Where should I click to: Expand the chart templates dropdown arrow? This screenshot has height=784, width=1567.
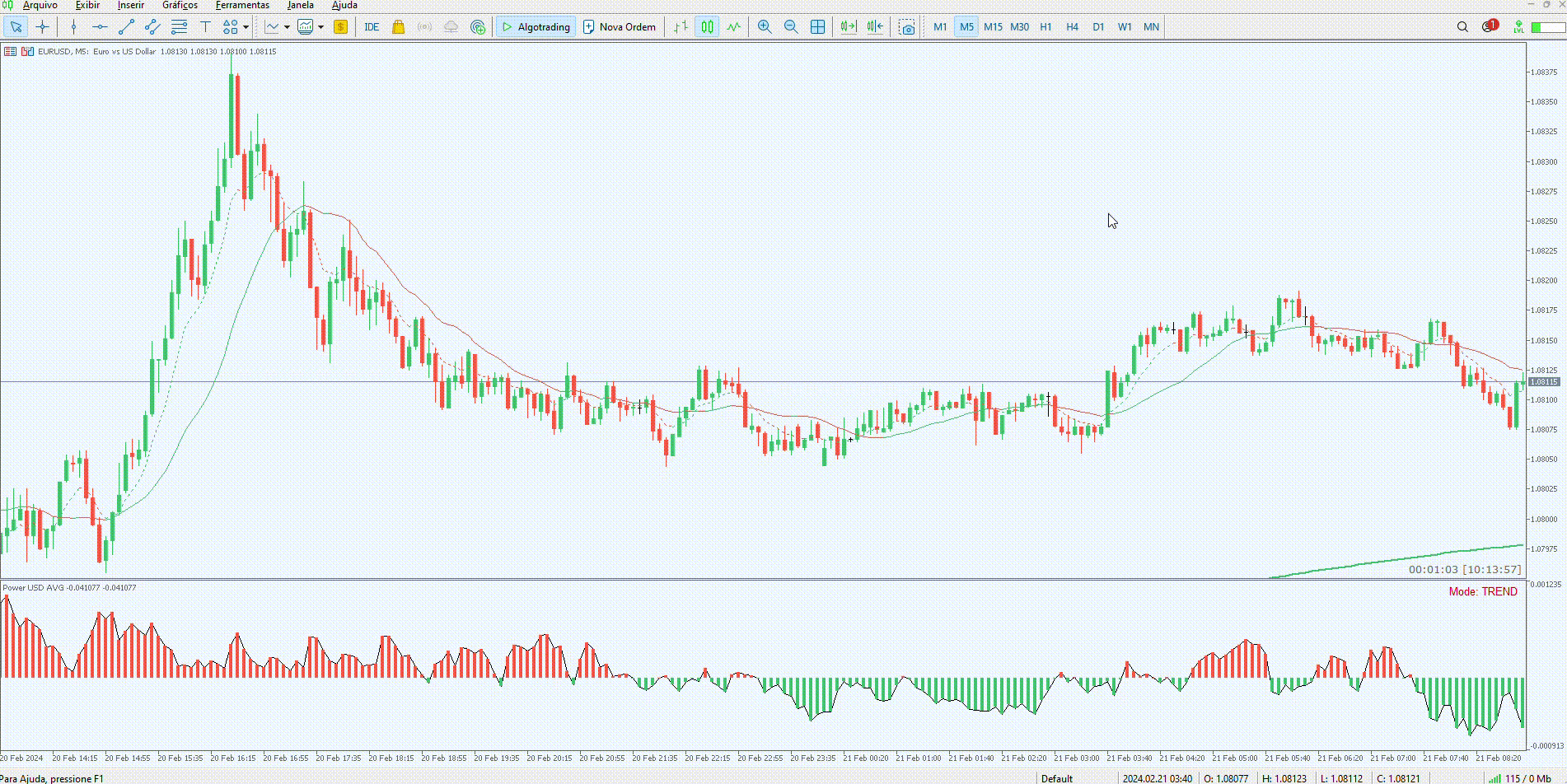[320, 27]
